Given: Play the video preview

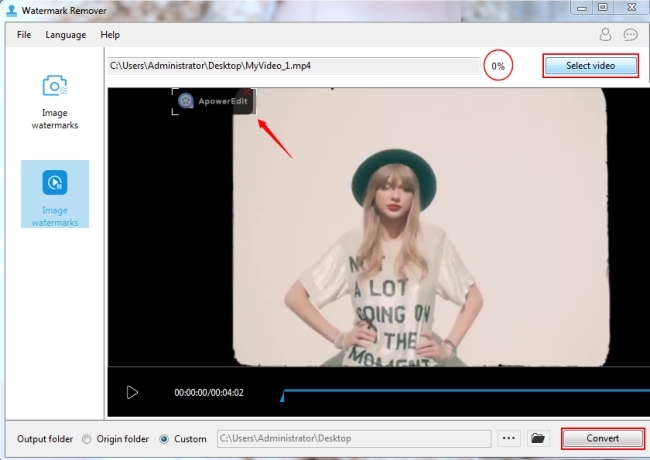Looking at the screenshot, I should point(132,392).
